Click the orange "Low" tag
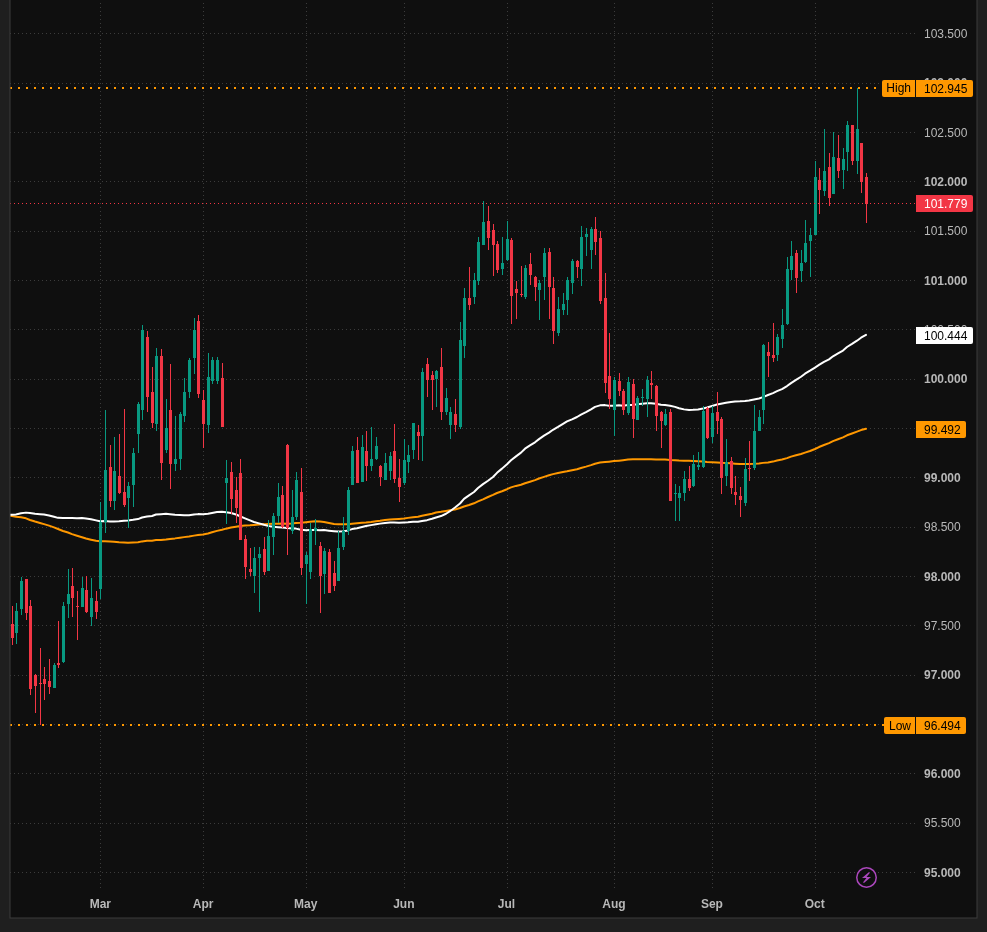Viewport: 987px width, 932px height. (900, 726)
